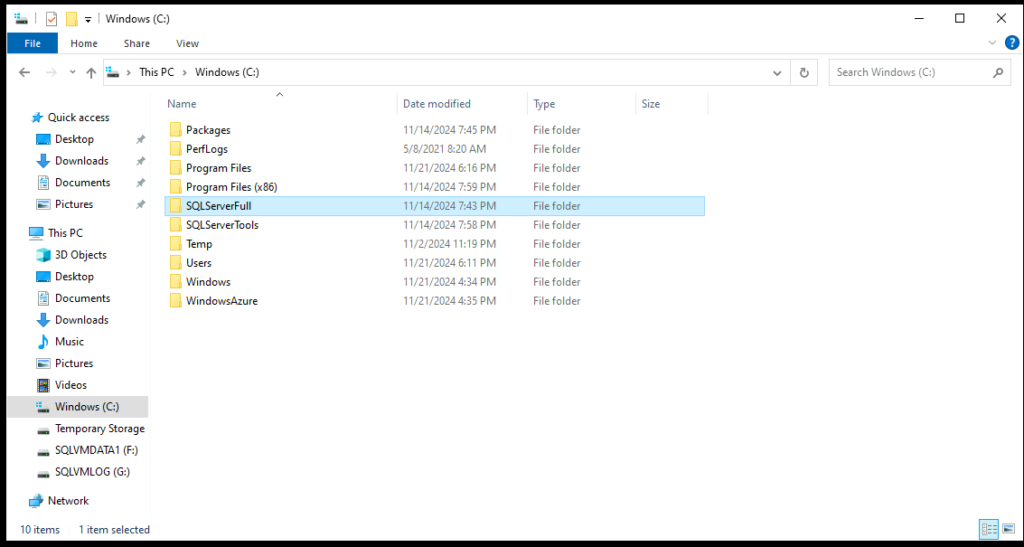The height and width of the screenshot is (547, 1024).
Task: Select the SQLServerTools folder icon
Action: [x=175, y=225]
